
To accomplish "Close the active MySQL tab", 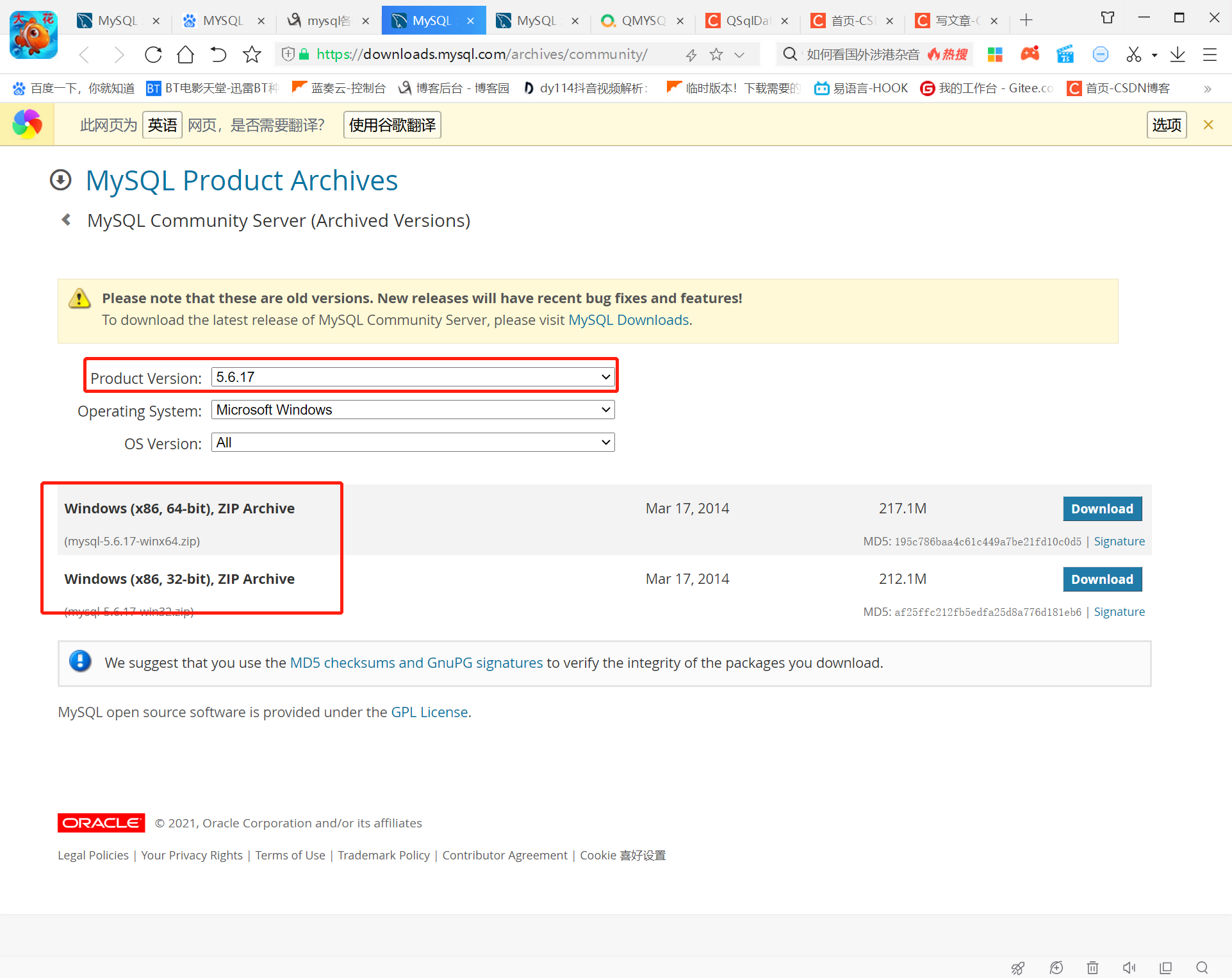I will pyautogui.click(x=471, y=21).
